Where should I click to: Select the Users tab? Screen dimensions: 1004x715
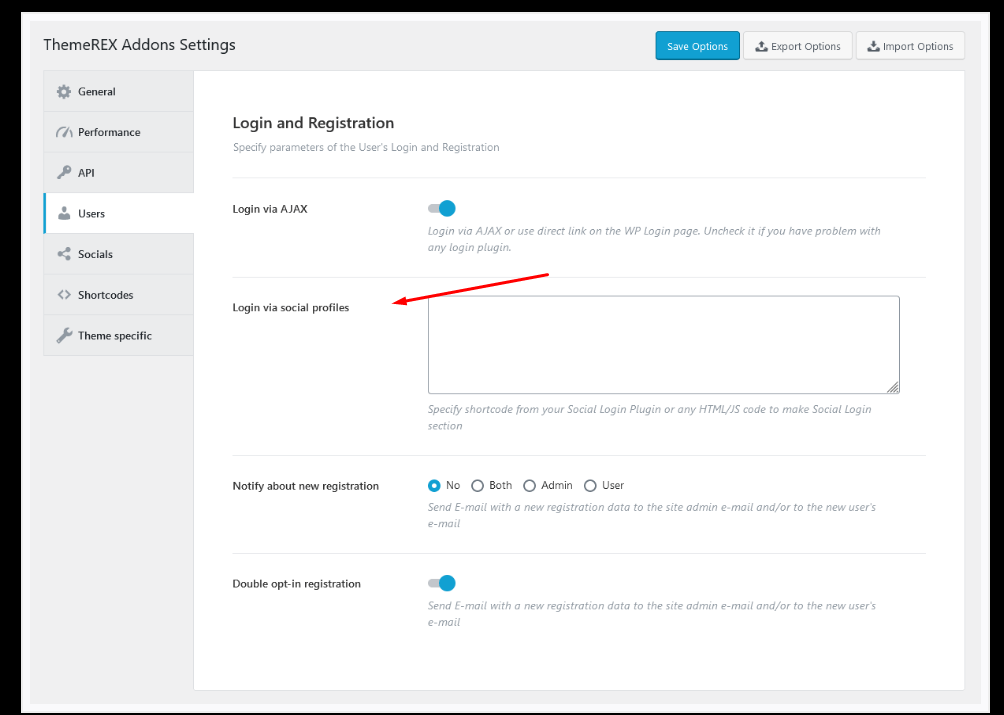point(118,214)
